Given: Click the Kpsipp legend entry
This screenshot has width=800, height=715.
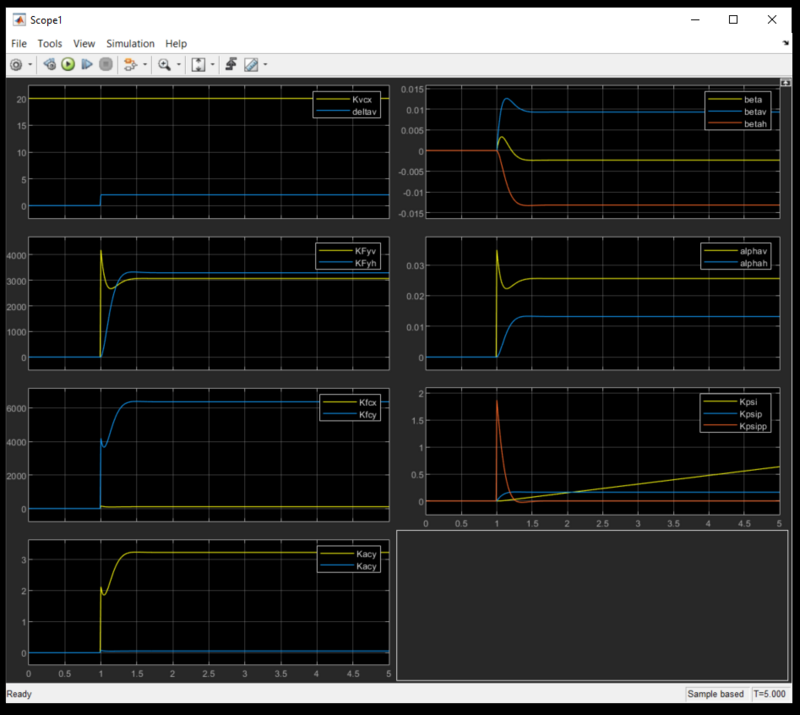Looking at the screenshot, I should point(752,424).
